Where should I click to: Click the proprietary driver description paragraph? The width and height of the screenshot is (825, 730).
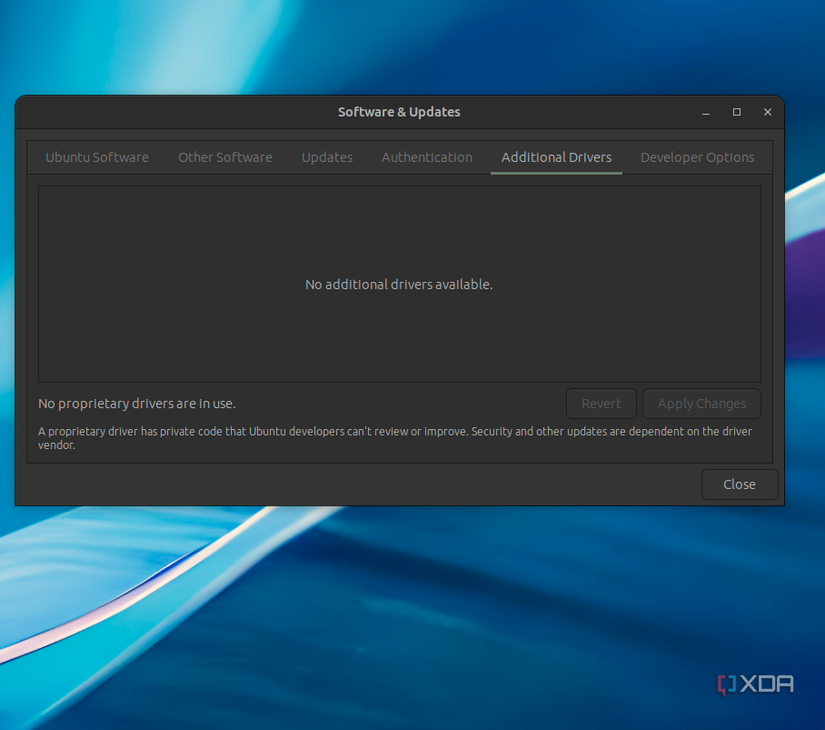tap(395, 438)
